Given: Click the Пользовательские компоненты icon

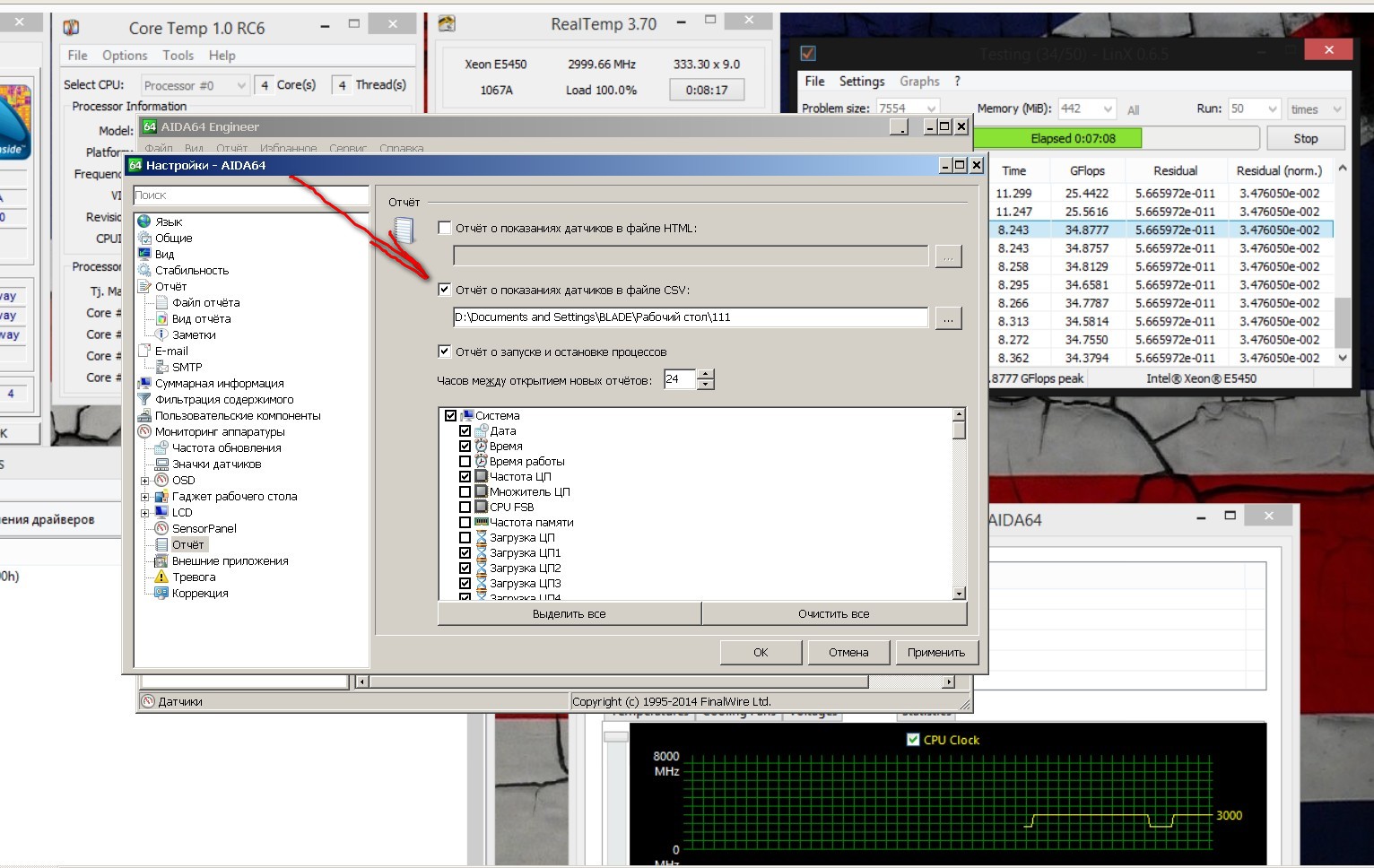Looking at the screenshot, I should 144,415.
